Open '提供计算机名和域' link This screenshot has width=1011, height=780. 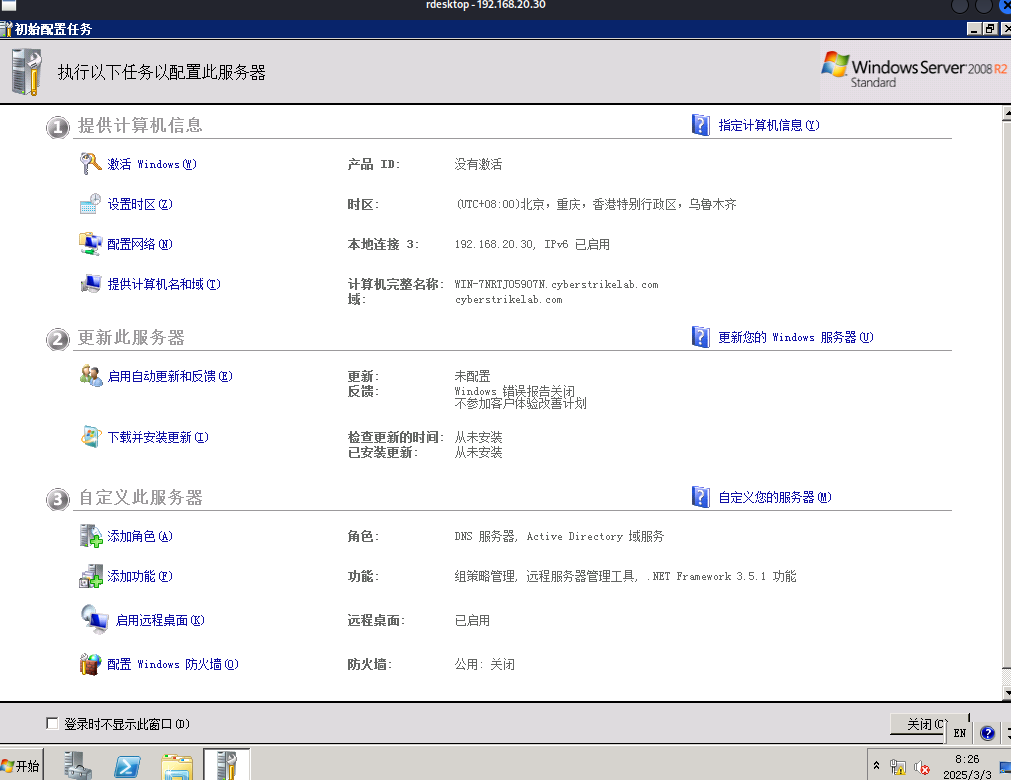click(164, 284)
